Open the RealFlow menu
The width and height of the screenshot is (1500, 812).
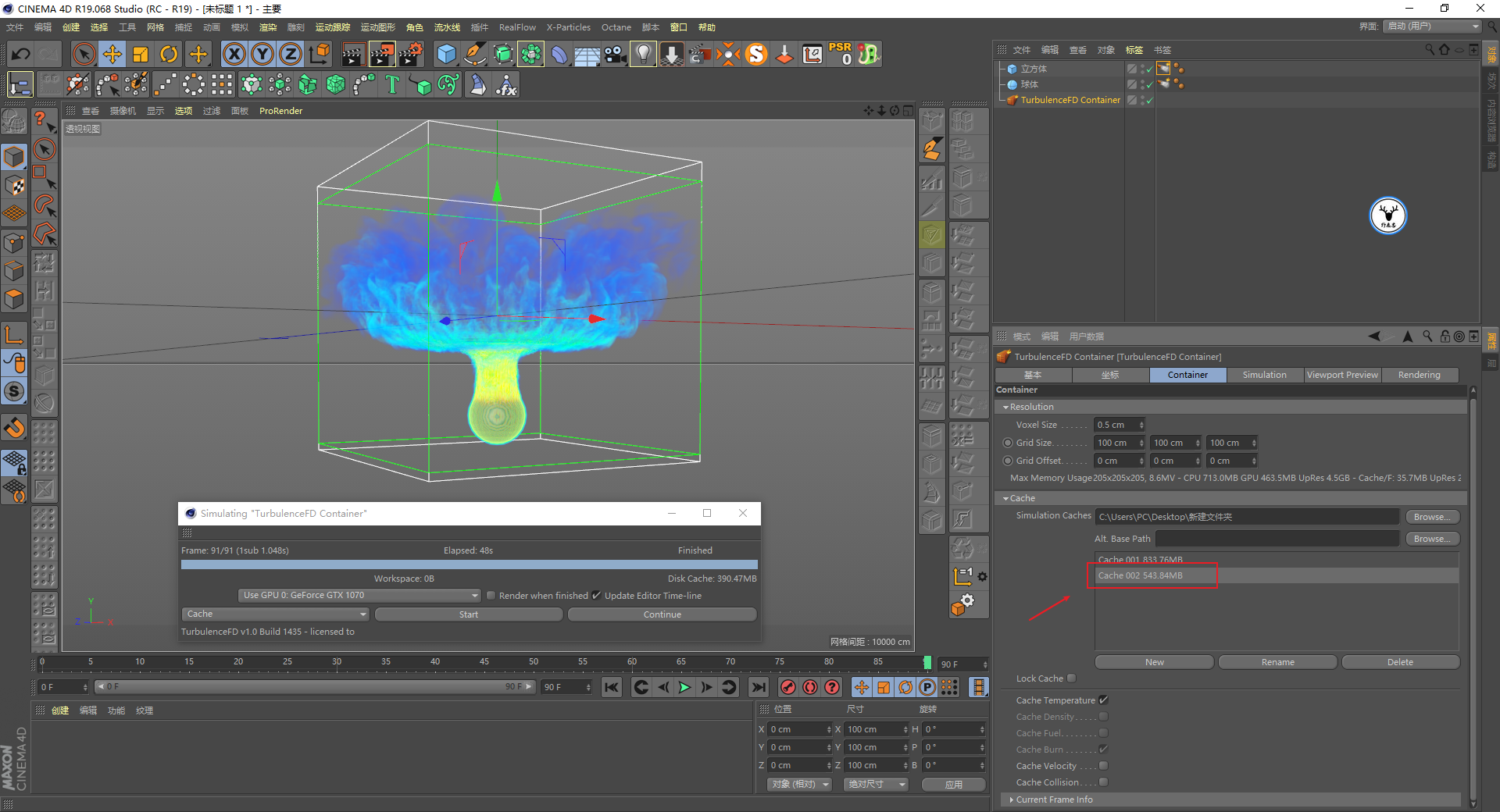[x=517, y=27]
